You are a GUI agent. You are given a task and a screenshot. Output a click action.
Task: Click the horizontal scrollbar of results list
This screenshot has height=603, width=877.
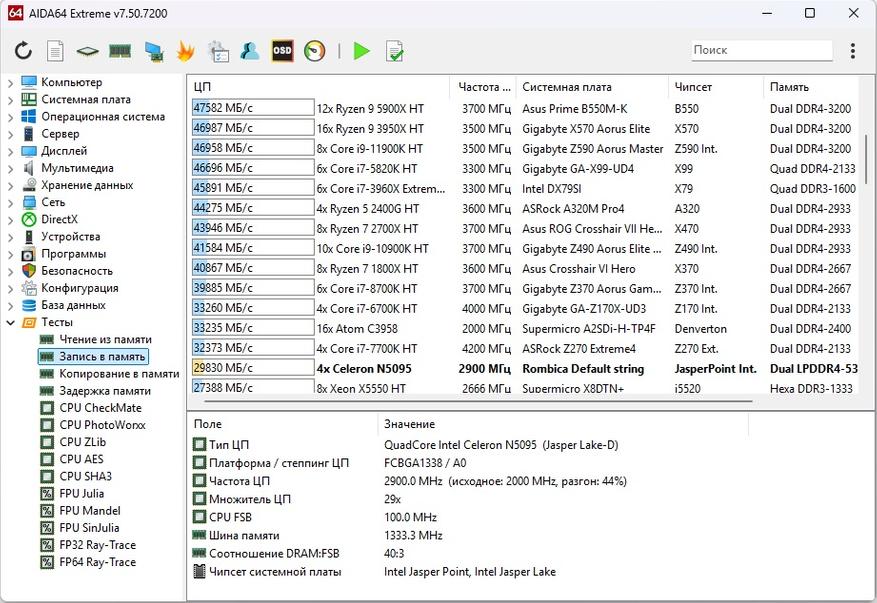pyautogui.click(x=479, y=401)
